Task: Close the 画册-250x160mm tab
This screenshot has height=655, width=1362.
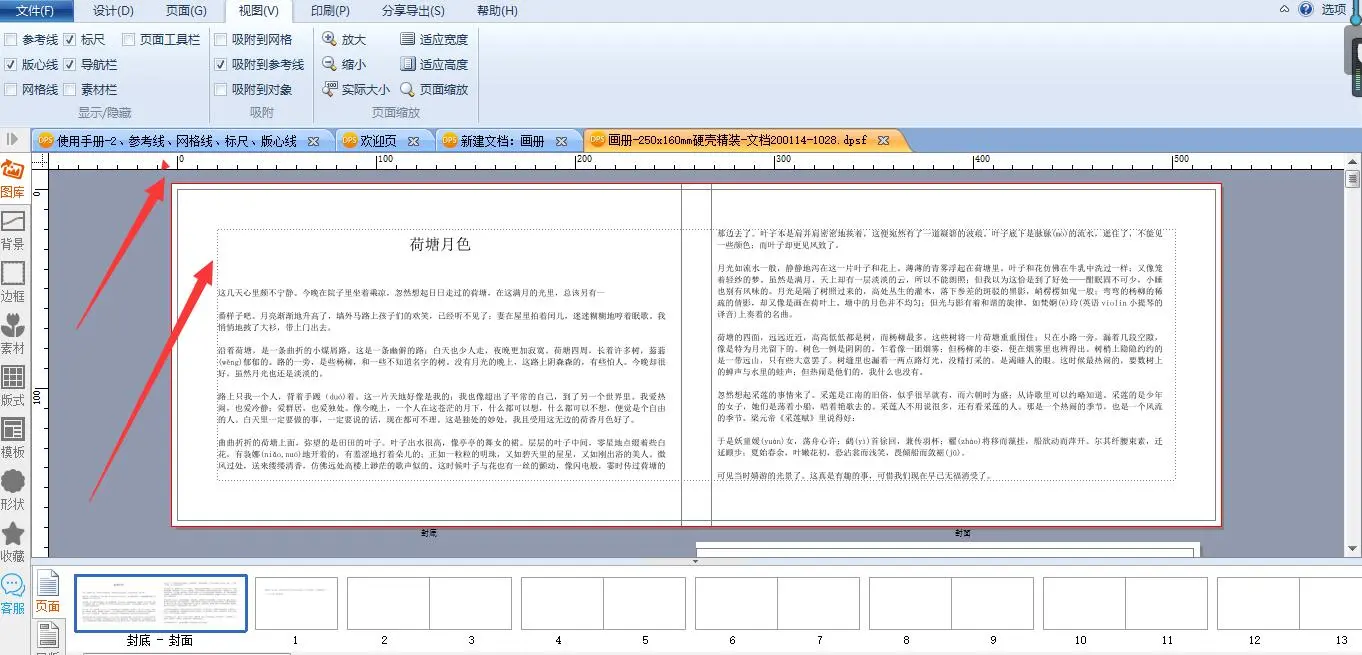Action: (x=883, y=141)
